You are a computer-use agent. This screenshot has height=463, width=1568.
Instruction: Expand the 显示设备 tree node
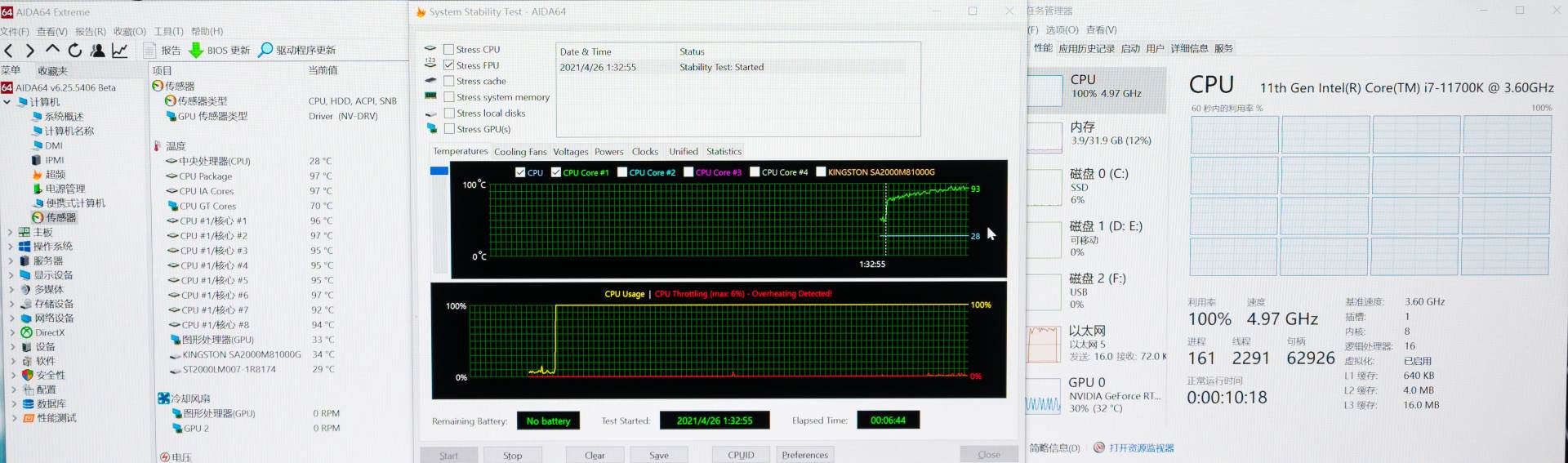coord(11,275)
